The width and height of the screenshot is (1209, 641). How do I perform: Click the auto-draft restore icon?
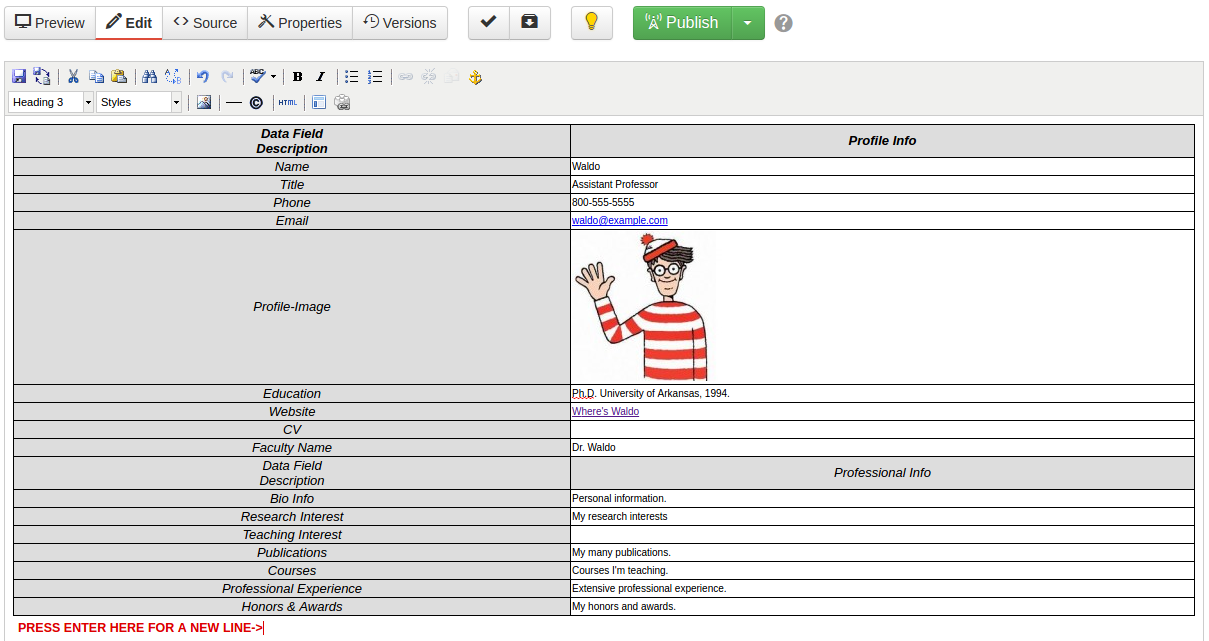coord(41,77)
